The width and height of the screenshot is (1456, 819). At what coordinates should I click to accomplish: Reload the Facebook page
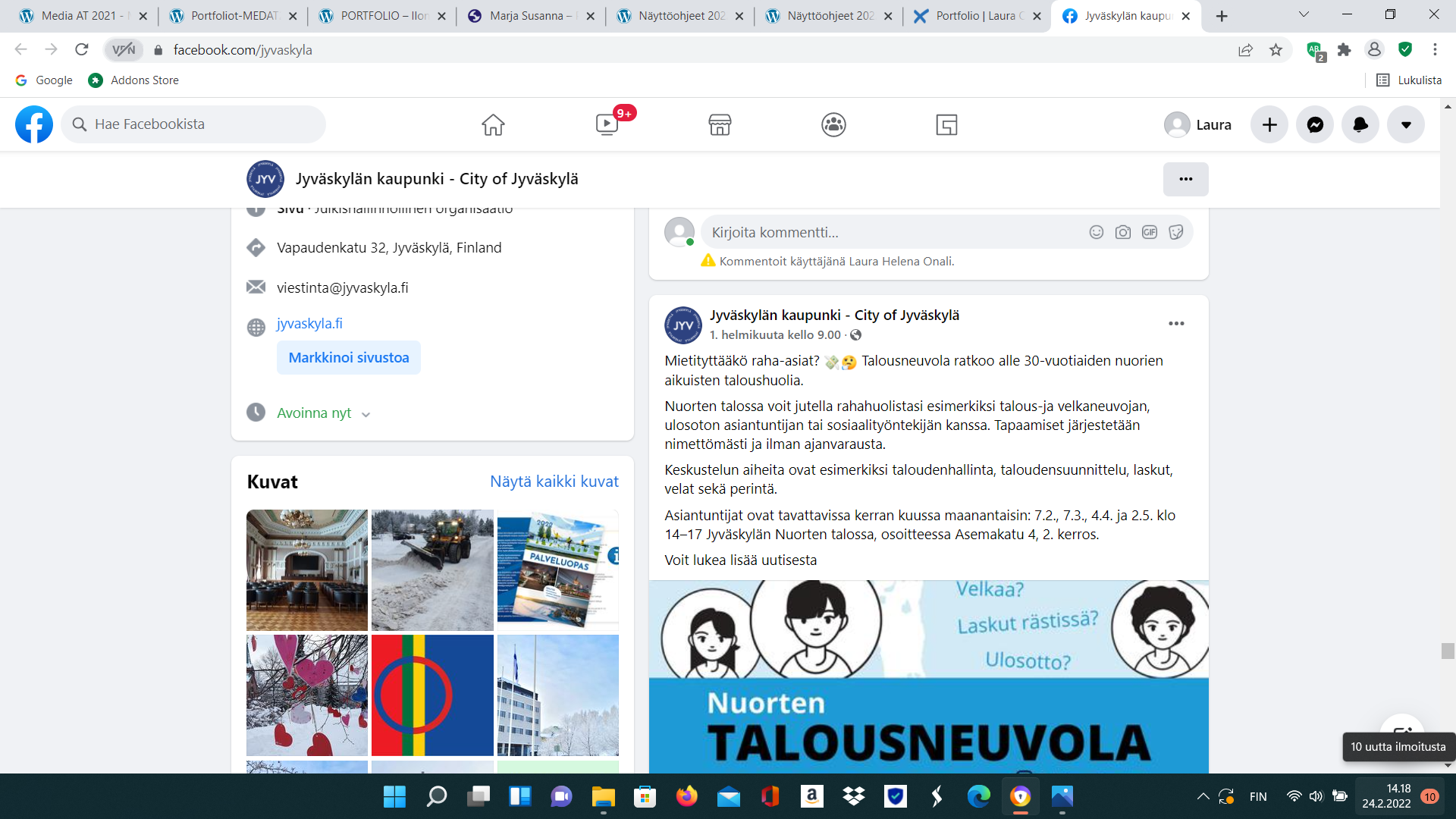coord(82,50)
